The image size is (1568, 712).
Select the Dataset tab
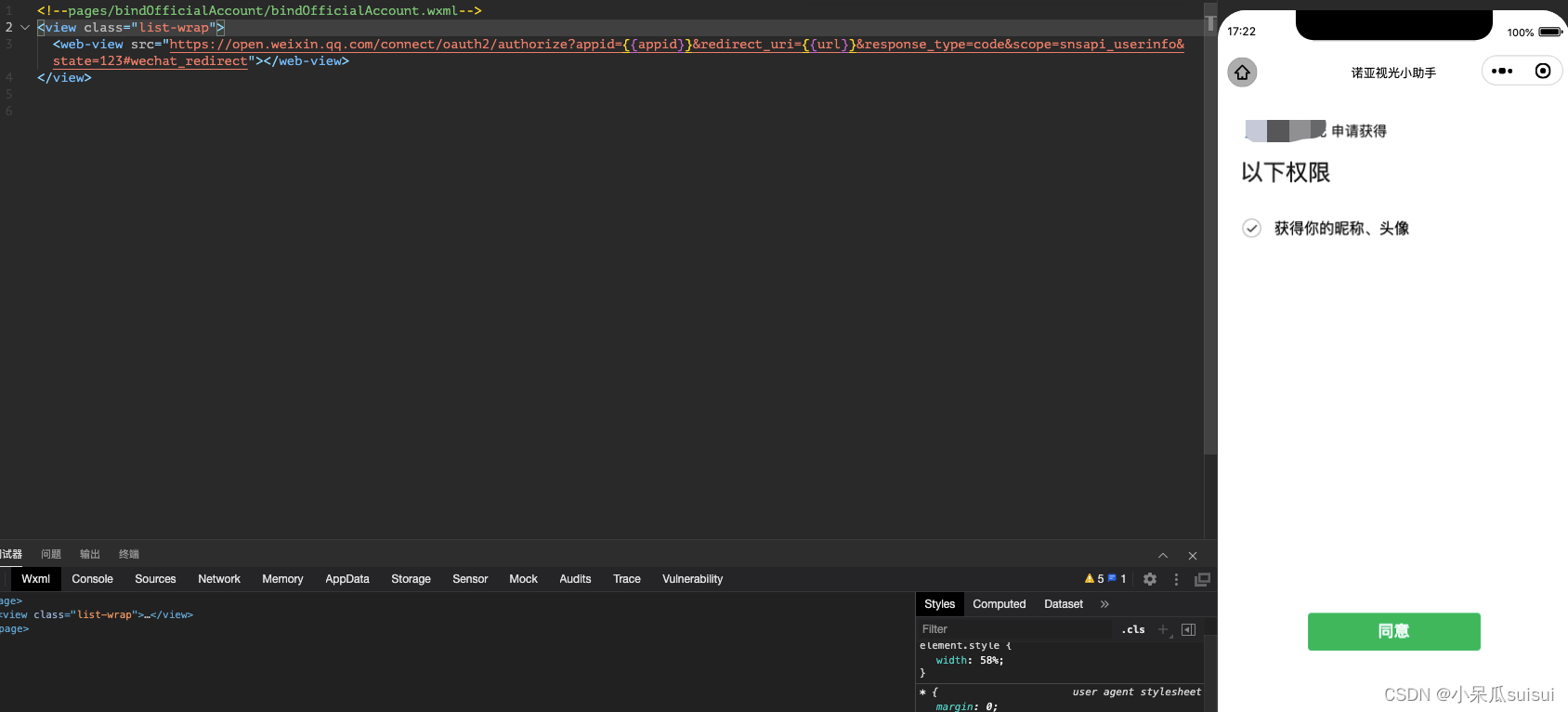tap(1064, 604)
